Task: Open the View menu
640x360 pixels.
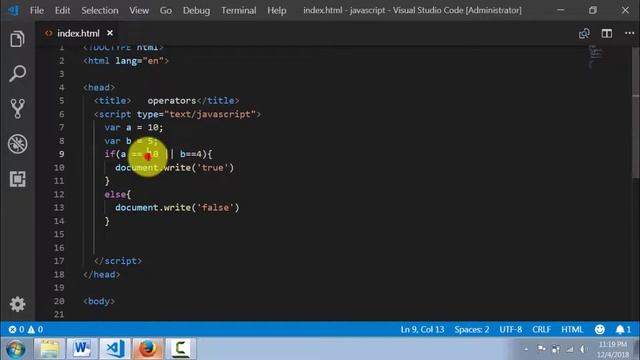Action: (x=139, y=10)
